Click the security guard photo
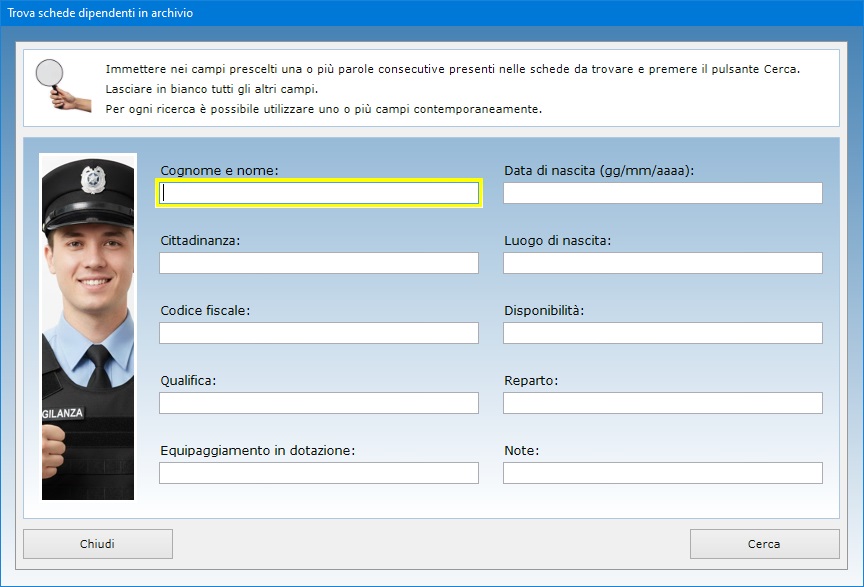 (88, 326)
